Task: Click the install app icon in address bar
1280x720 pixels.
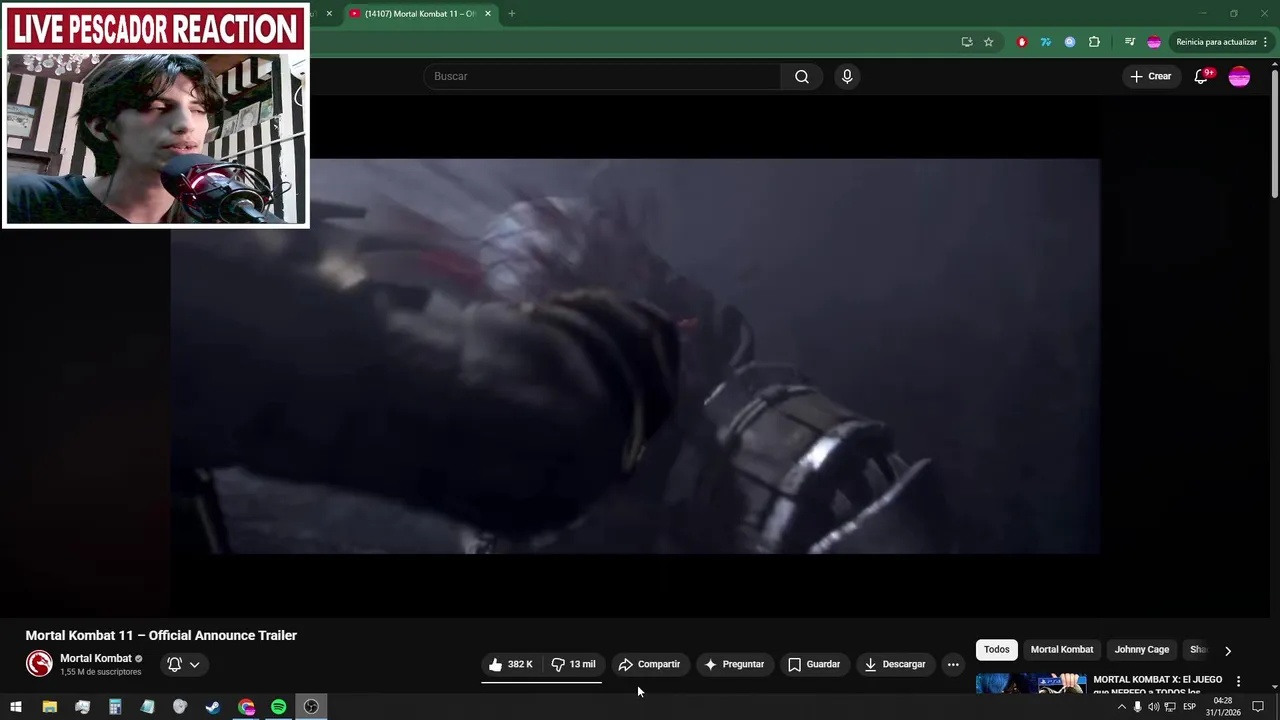Action: [966, 42]
